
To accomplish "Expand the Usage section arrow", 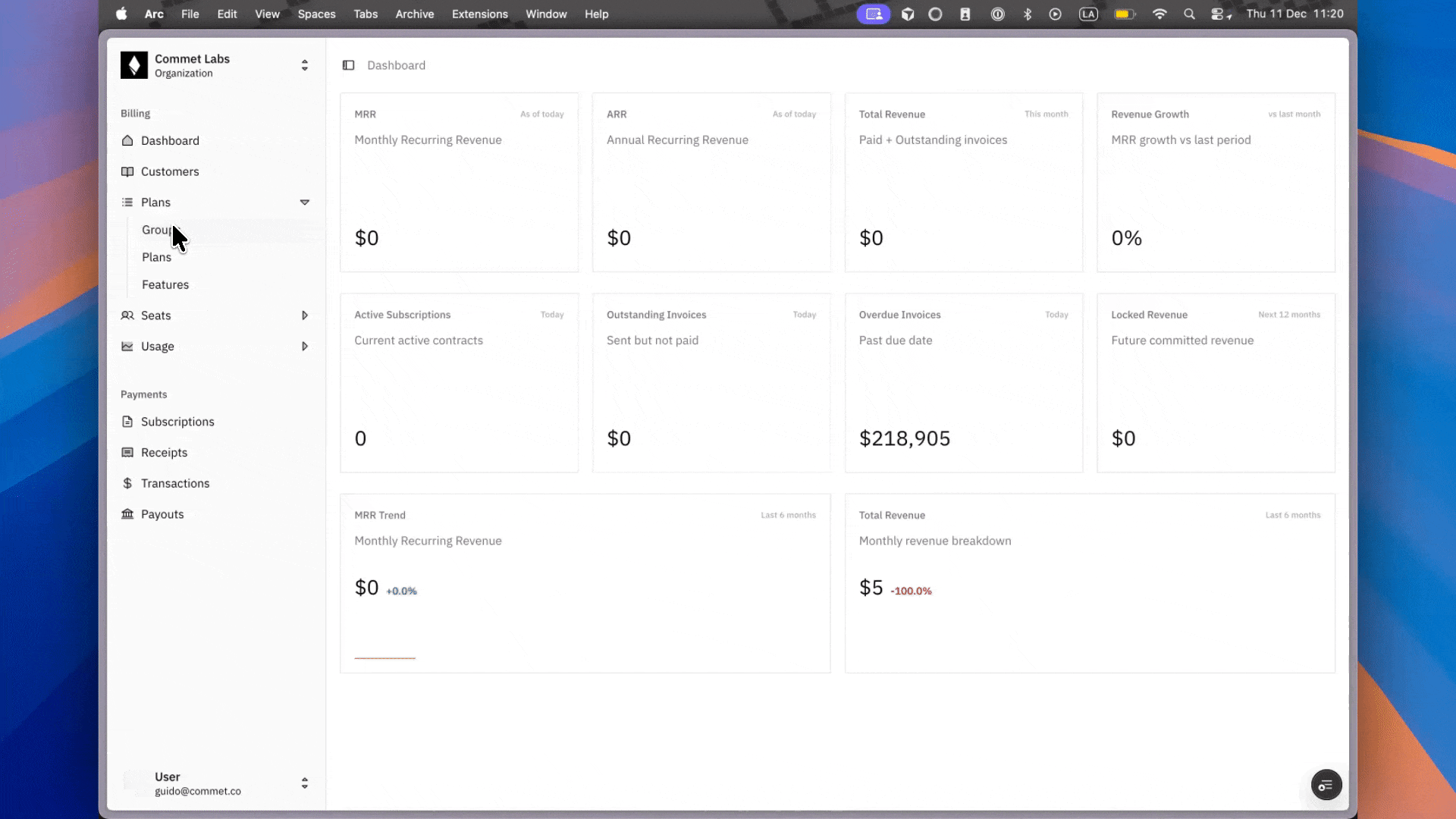I will coord(305,347).
